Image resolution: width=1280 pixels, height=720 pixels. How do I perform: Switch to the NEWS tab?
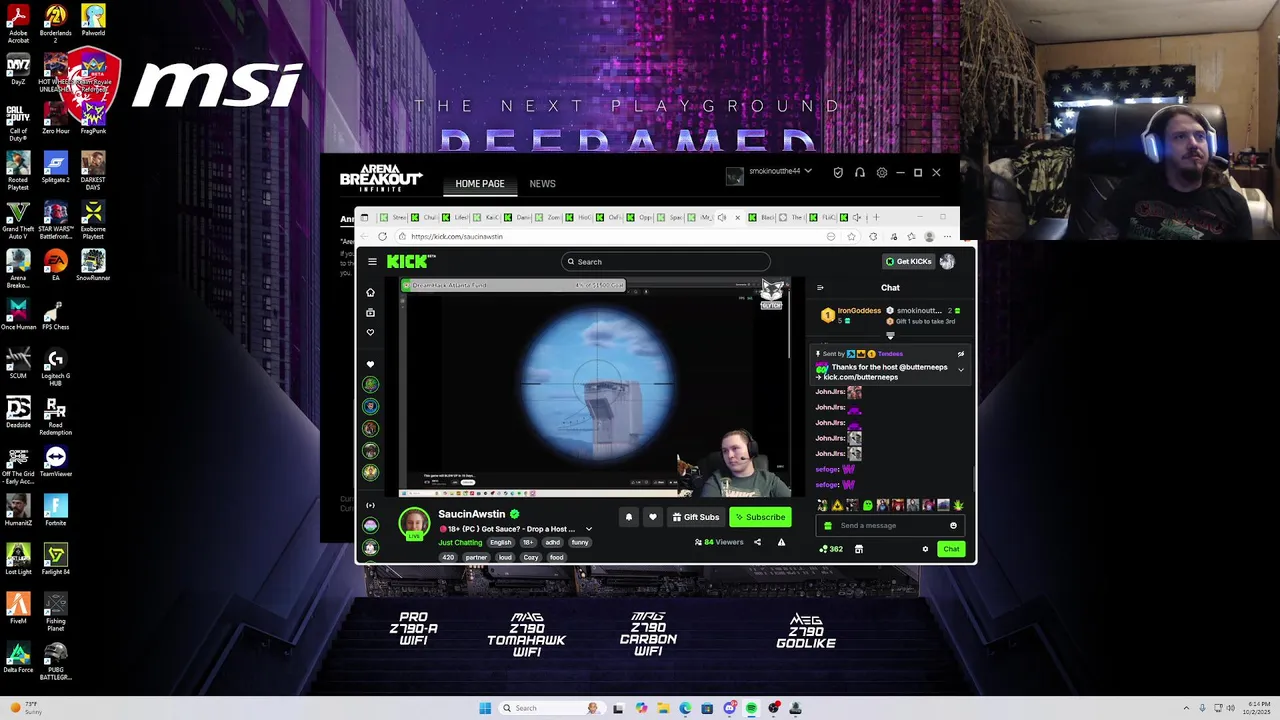tap(542, 184)
